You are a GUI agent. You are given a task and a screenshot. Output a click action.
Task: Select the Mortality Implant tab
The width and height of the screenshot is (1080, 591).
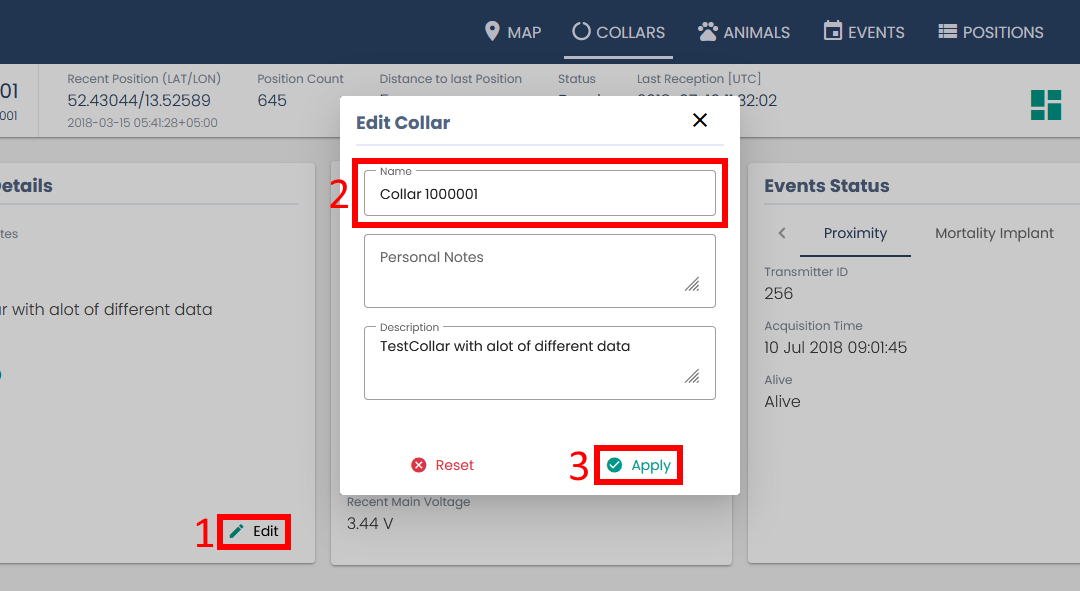point(994,233)
